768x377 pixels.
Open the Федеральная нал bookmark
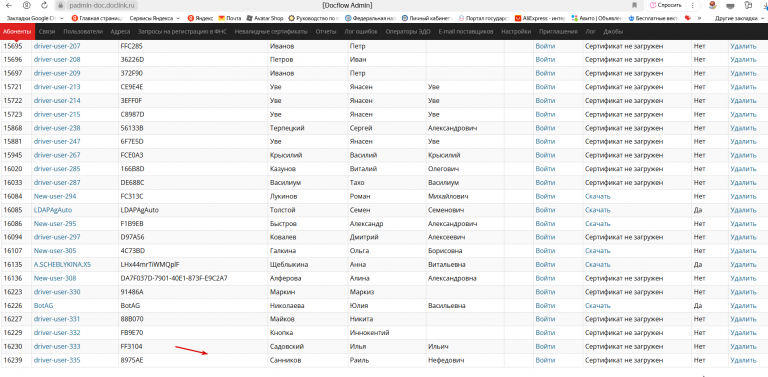point(370,18)
